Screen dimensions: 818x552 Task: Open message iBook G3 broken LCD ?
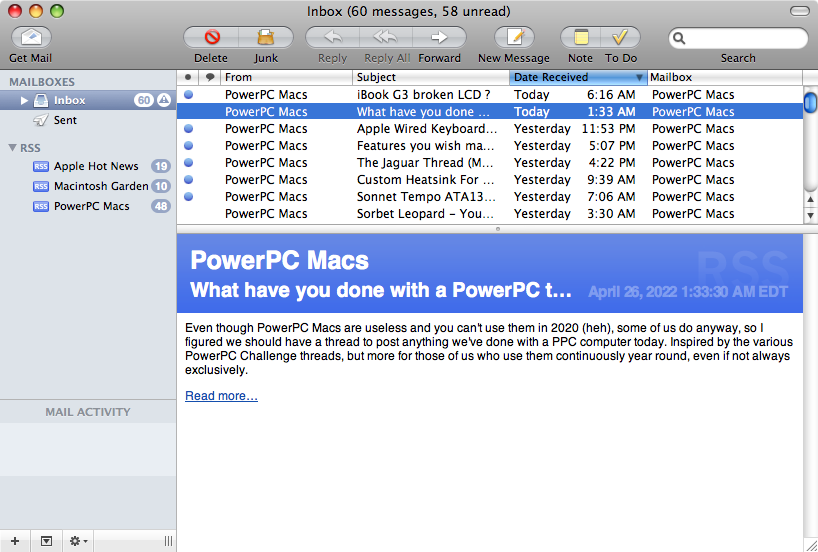click(489, 94)
